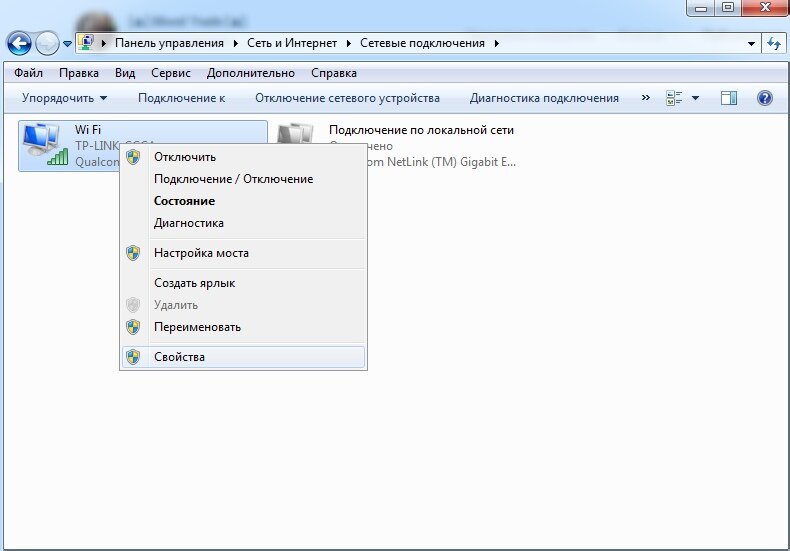Open help with the blue question mark
790x551 pixels.
[764, 98]
